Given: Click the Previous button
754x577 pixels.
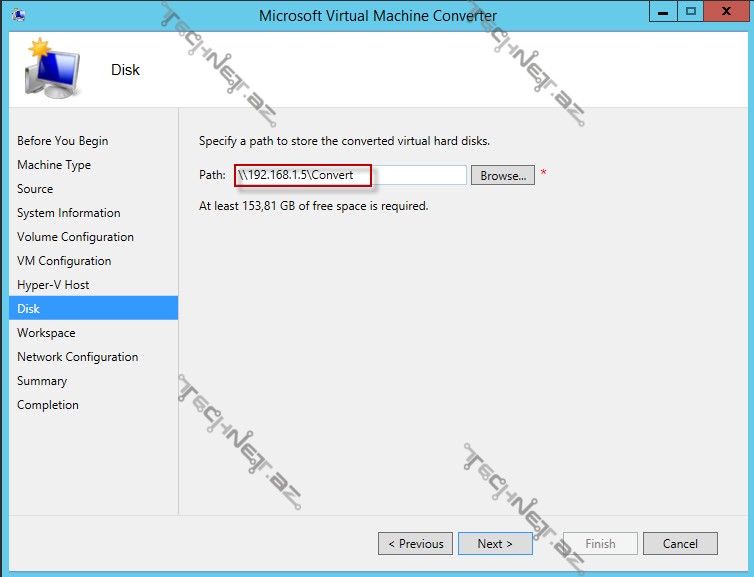Looking at the screenshot, I should point(415,544).
